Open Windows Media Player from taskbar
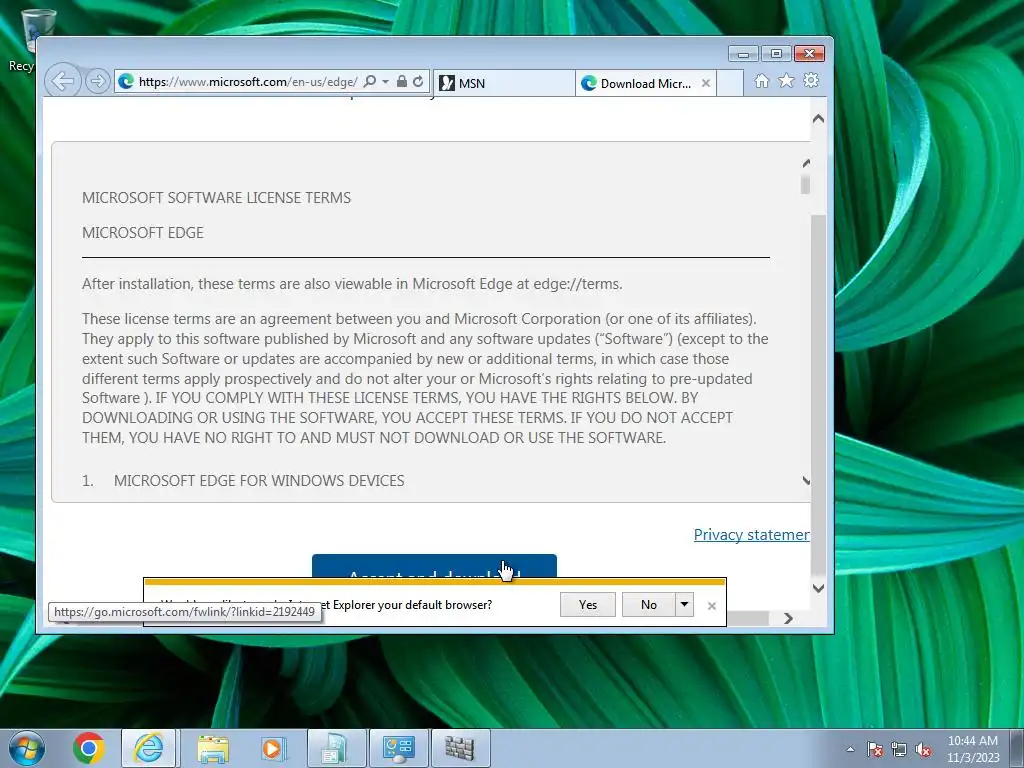1024x768 pixels. click(274, 748)
